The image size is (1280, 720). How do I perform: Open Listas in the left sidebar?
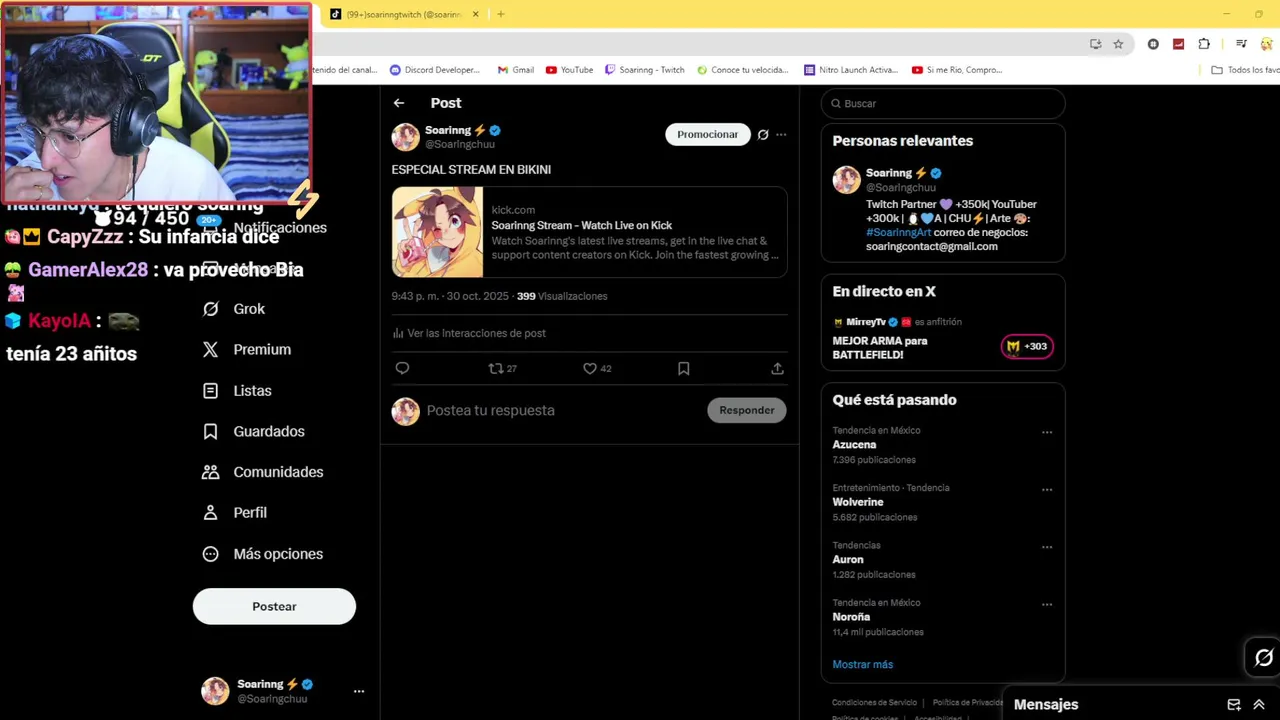237,390
